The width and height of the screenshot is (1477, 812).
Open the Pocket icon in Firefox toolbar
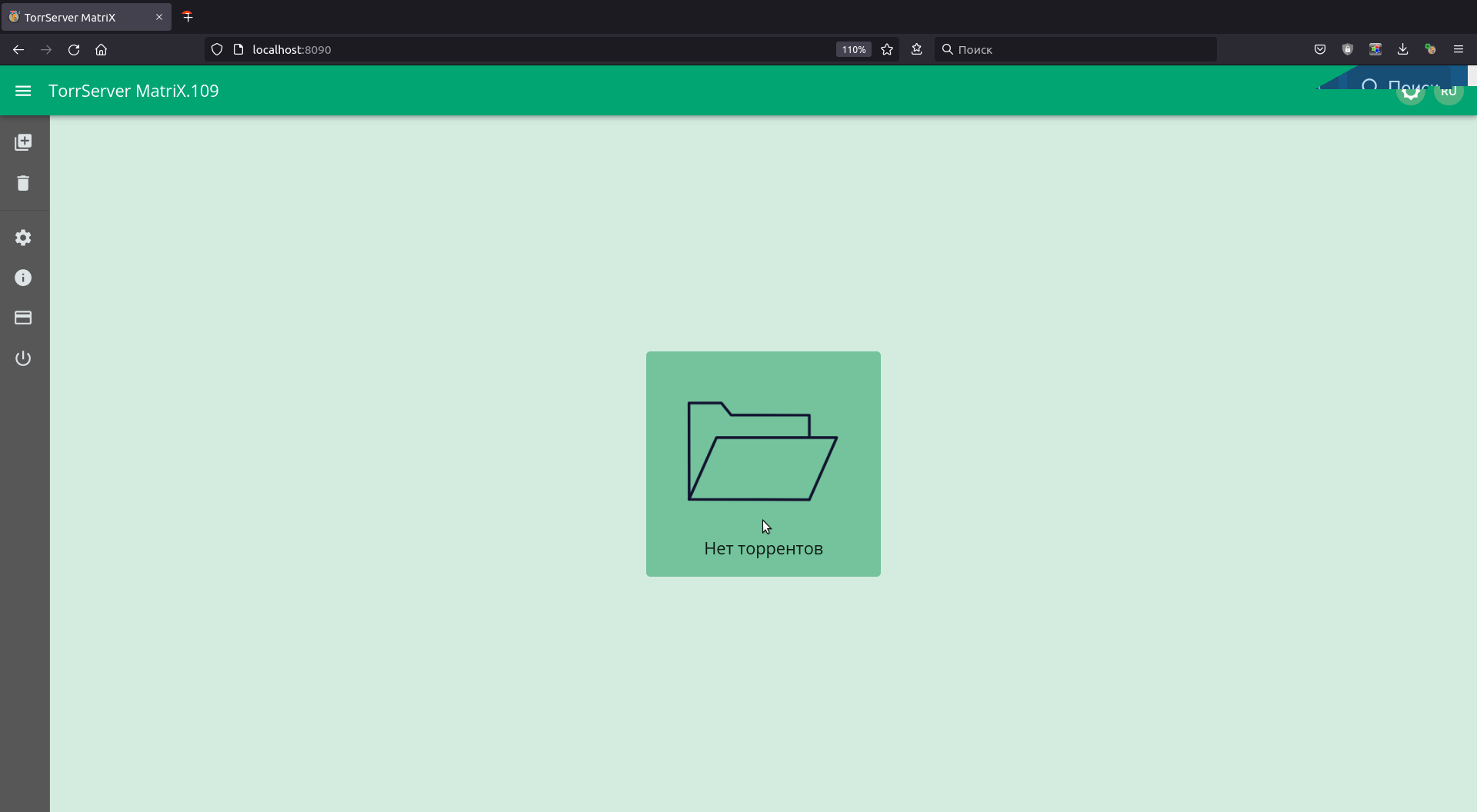(x=1320, y=49)
